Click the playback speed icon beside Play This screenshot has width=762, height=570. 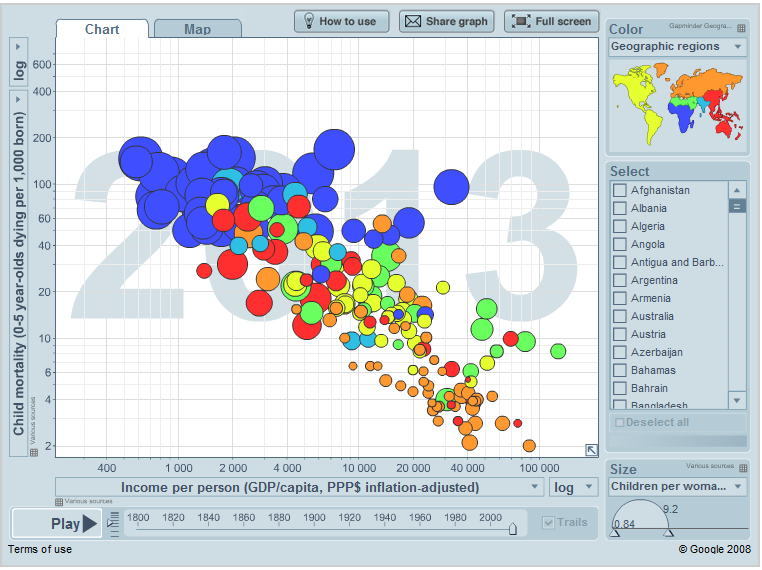(x=113, y=521)
